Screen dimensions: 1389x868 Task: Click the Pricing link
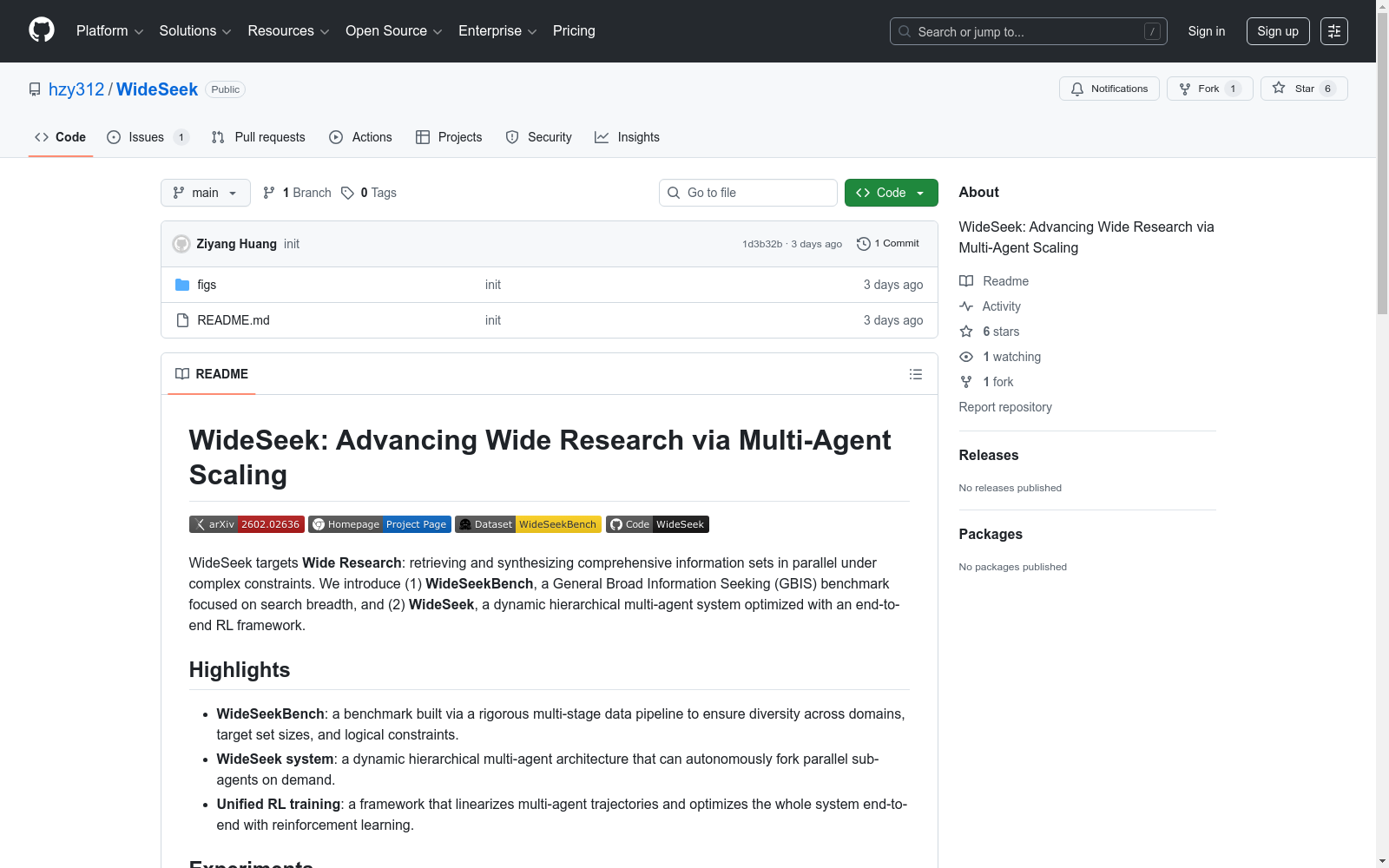[x=574, y=31]
